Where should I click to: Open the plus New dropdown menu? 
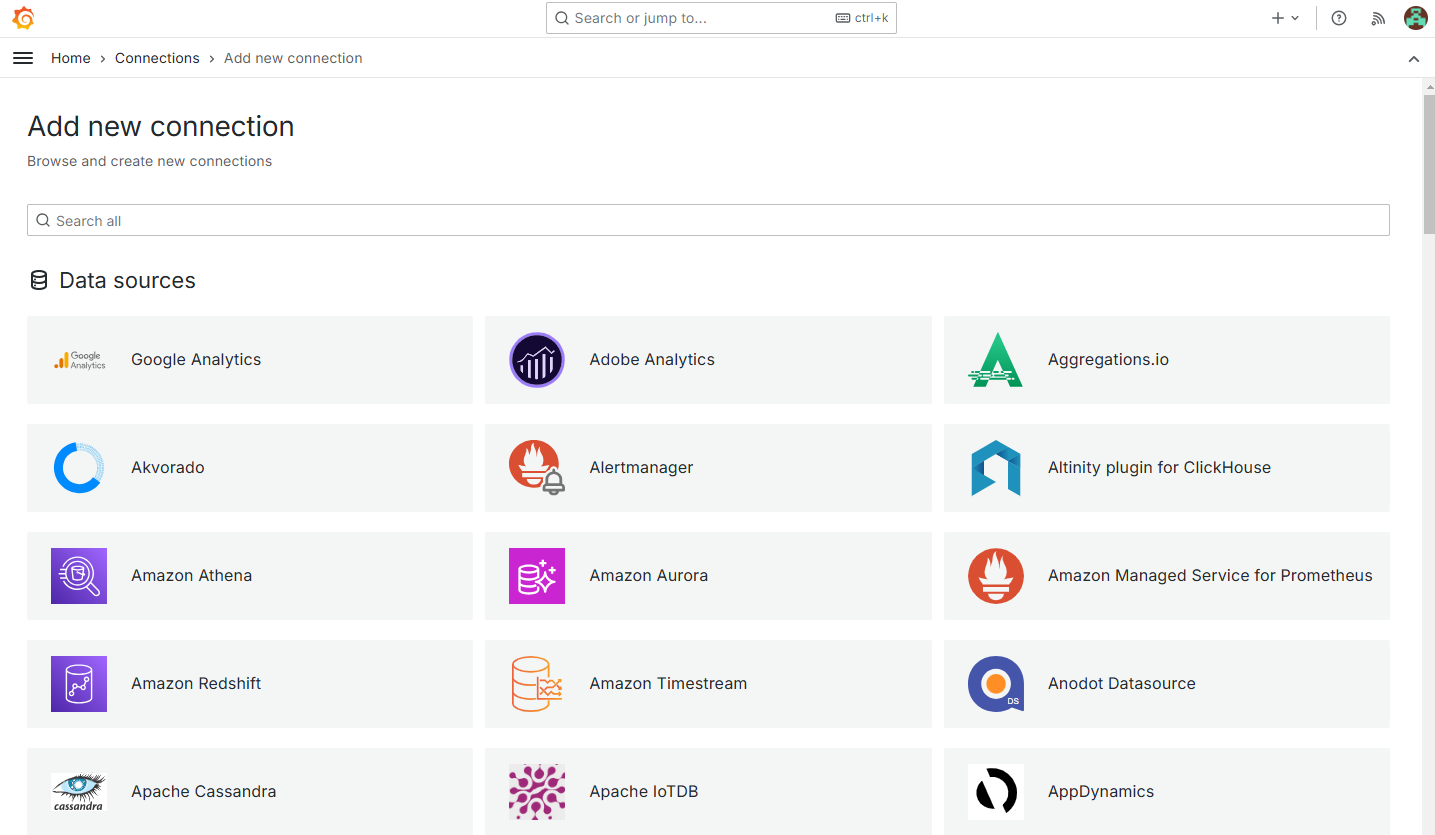click(x=1285, y=18)
